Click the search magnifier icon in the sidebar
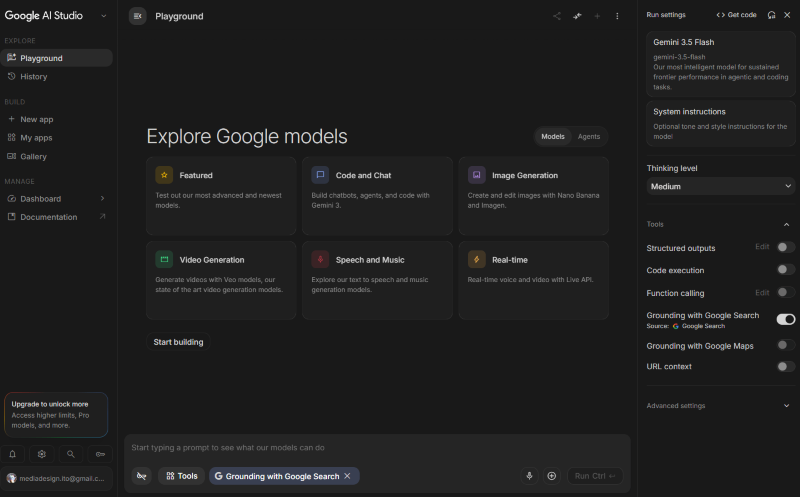The height and width of the screenshot is (497, 800). tap(71, 454)
